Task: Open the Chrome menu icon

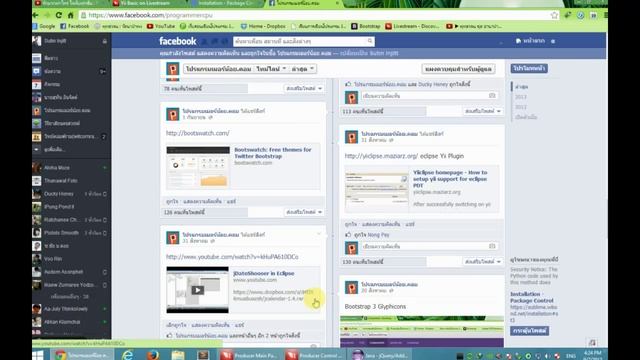Action: [x=605, y=15]
